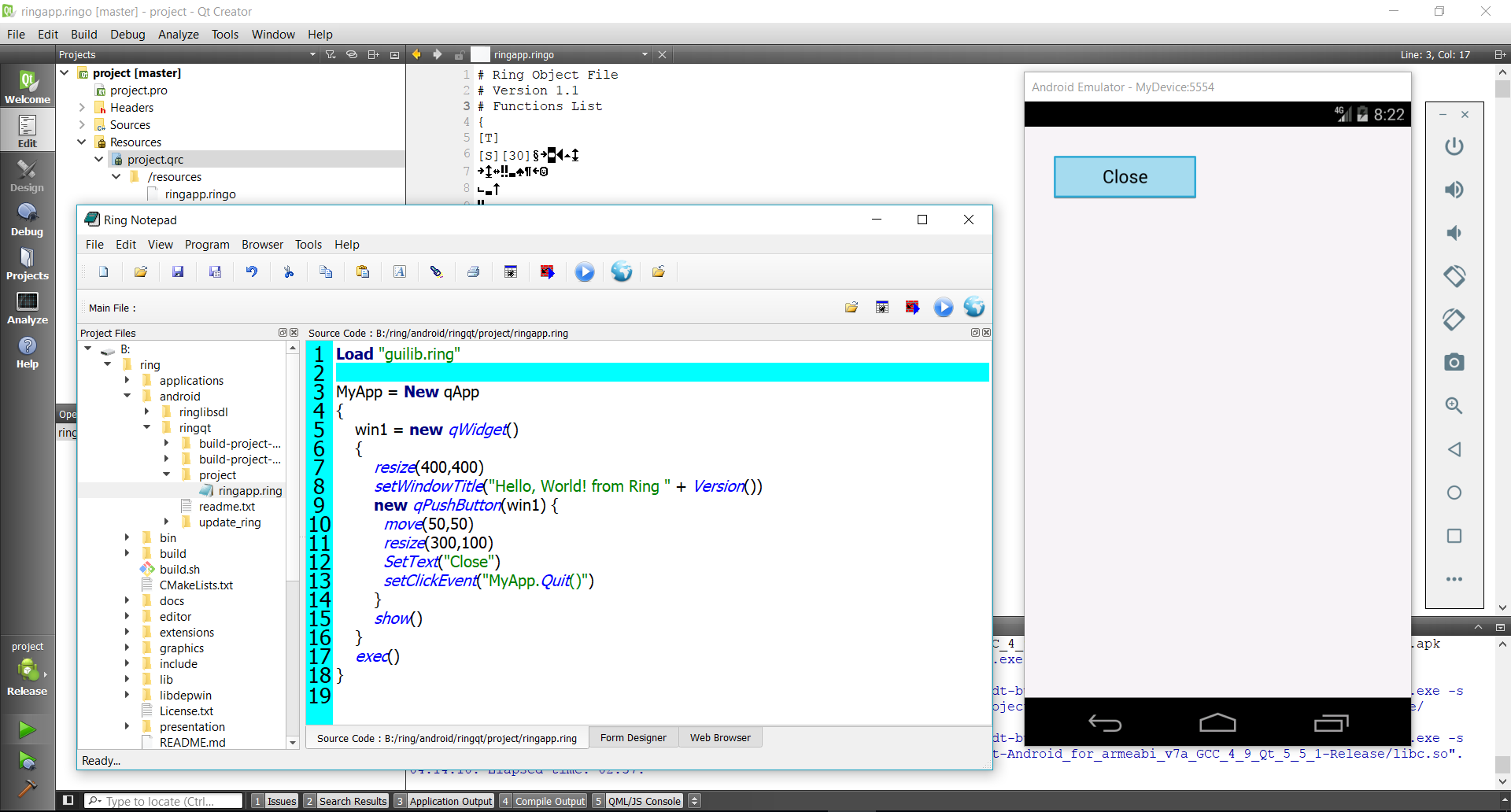The image size is (1511, 812).
Task: Open find and replace with the flashlight icon
Action: point(437,271)
